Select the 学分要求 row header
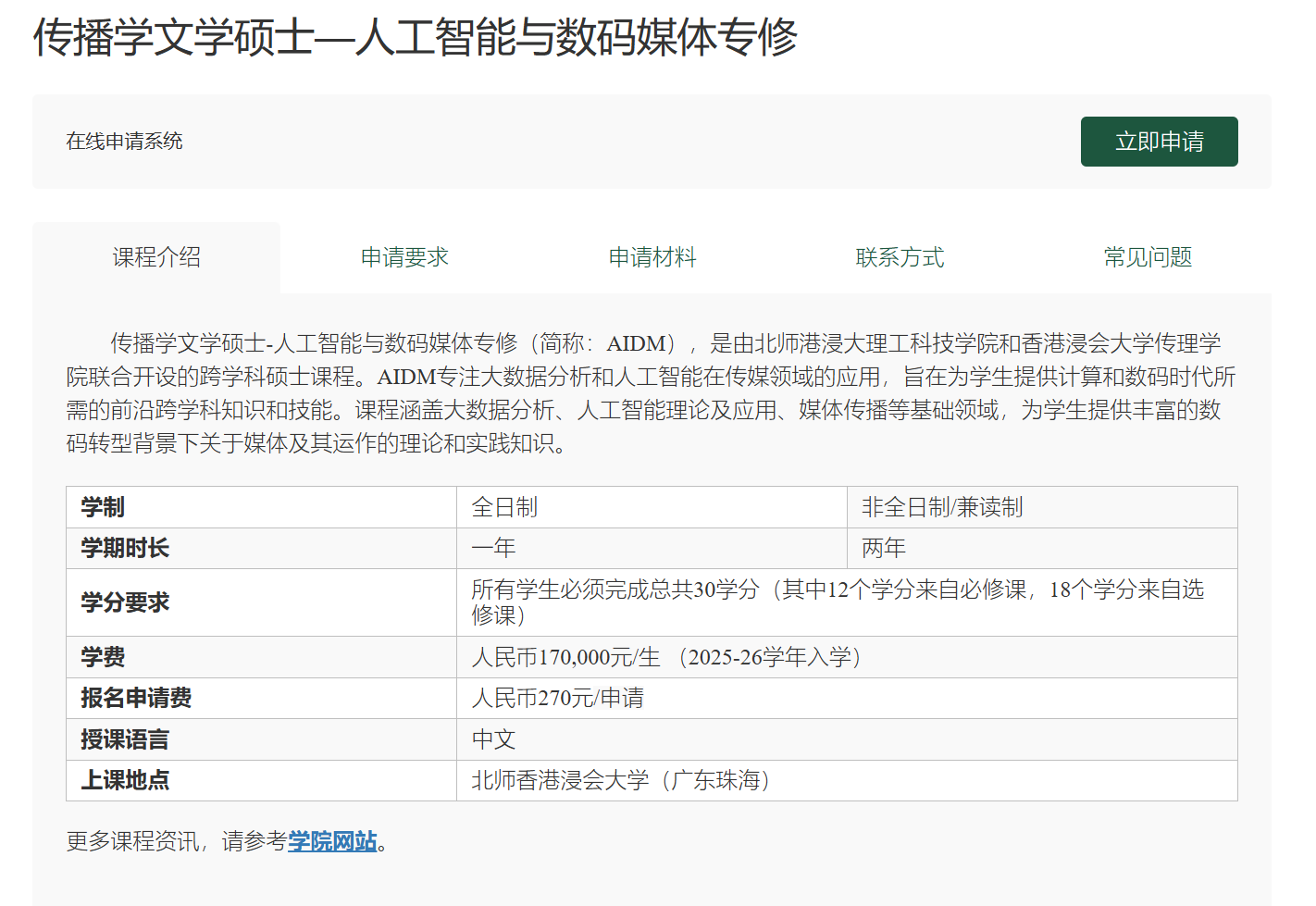Image resolution: width=1316 pixels, height=906 pixels. tap(261, 602)
